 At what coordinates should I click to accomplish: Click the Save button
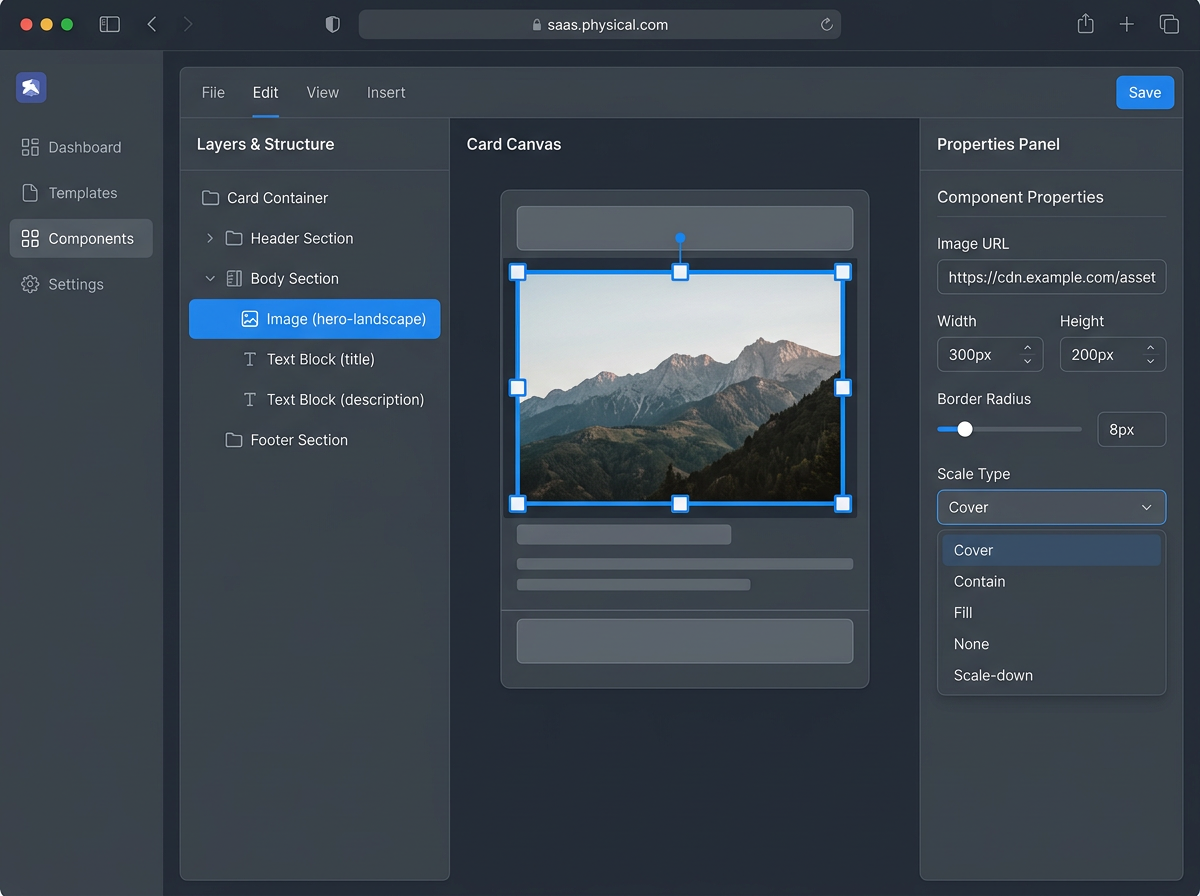1145,92
